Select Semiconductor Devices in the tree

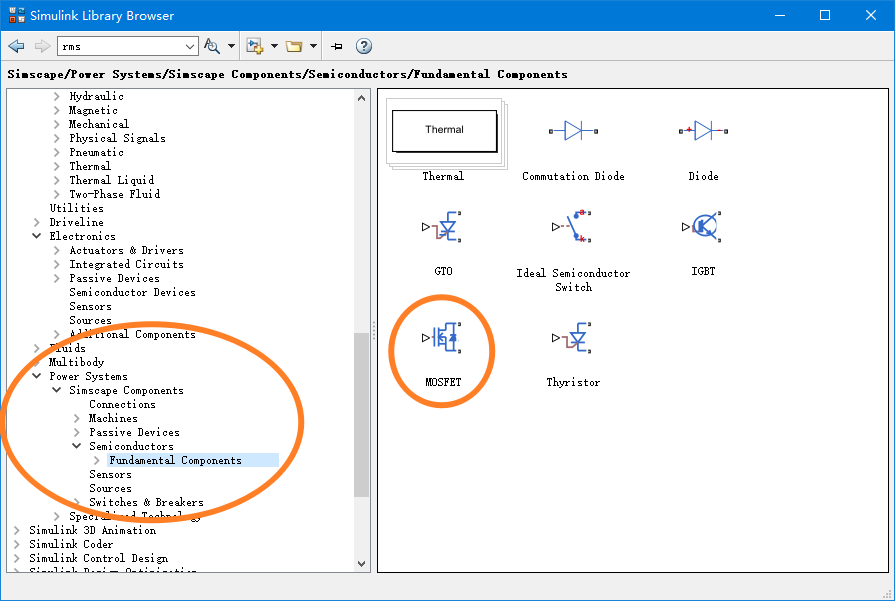point(132,292)
